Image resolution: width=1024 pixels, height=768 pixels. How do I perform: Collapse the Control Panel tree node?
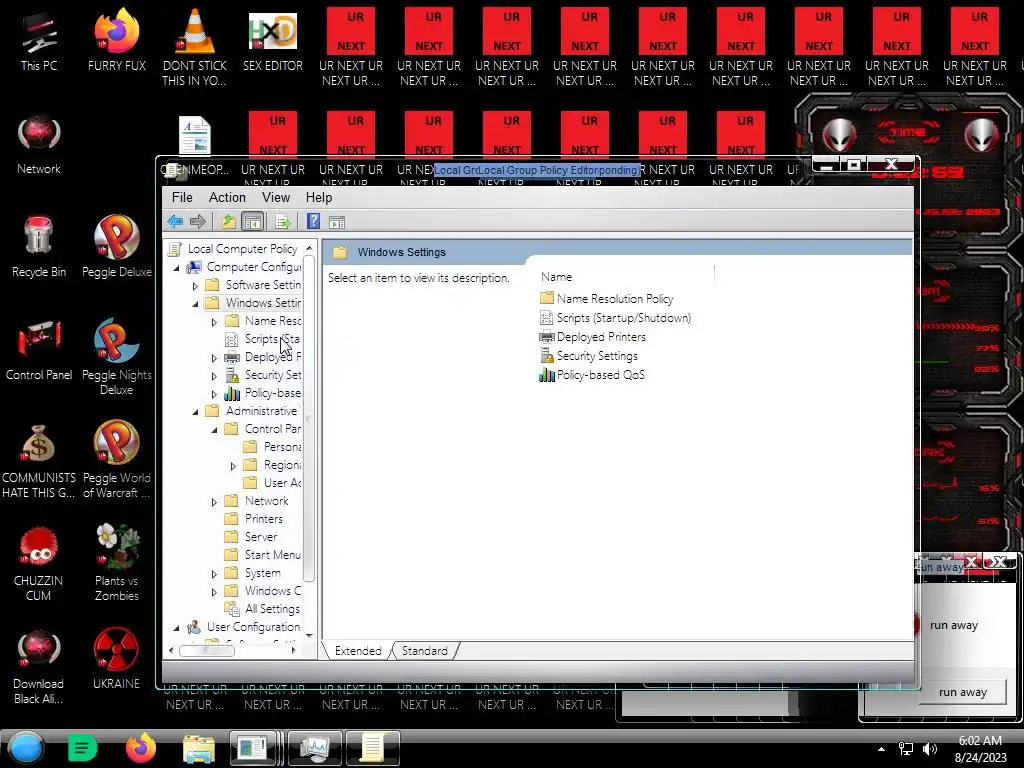[x=214, y=430]
